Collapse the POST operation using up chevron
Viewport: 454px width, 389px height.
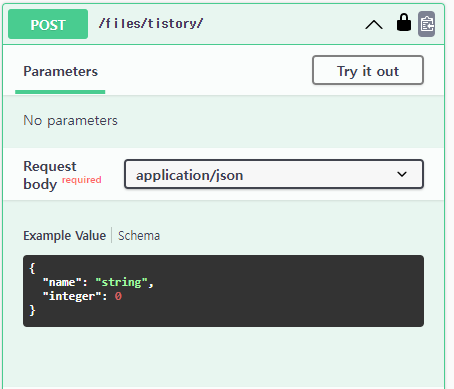(374, 24)
